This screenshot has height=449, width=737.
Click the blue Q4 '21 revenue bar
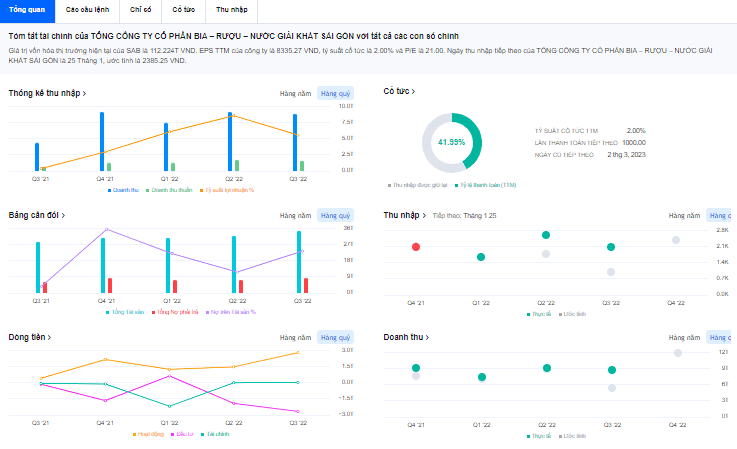(x=102, y=142)
